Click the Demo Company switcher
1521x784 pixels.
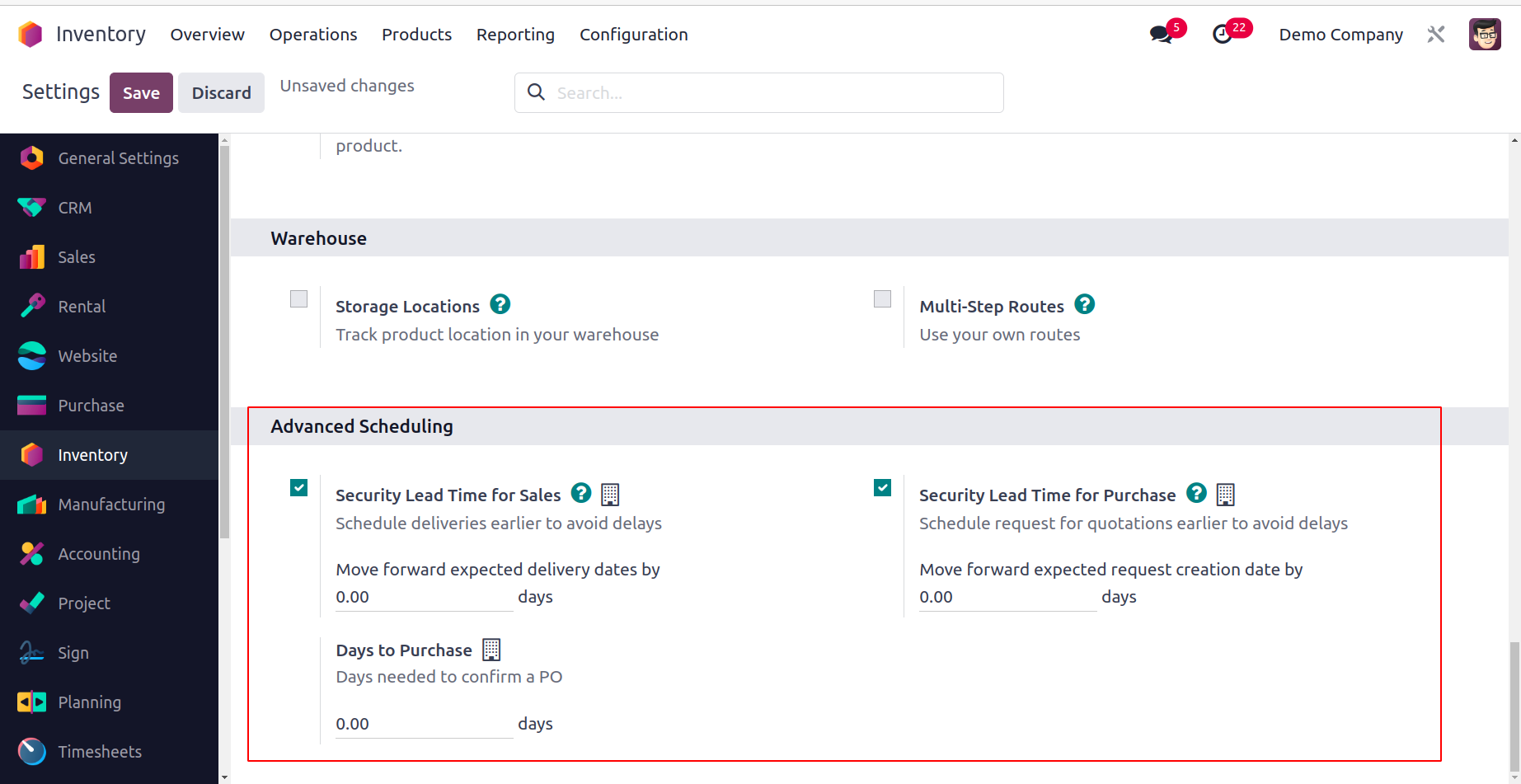(1340, 35)
